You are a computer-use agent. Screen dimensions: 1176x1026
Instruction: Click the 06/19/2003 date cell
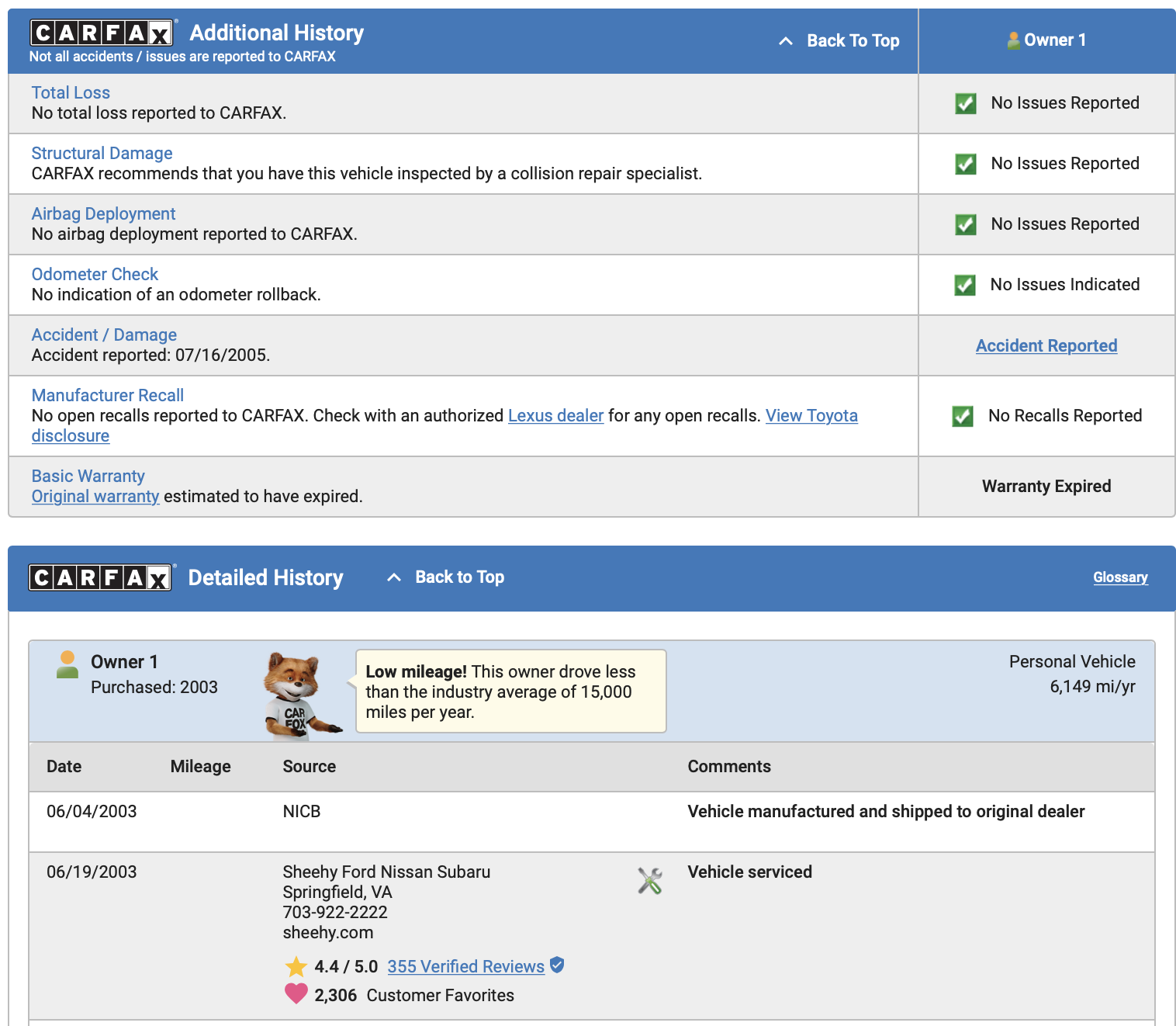click(x=92, y=872)
